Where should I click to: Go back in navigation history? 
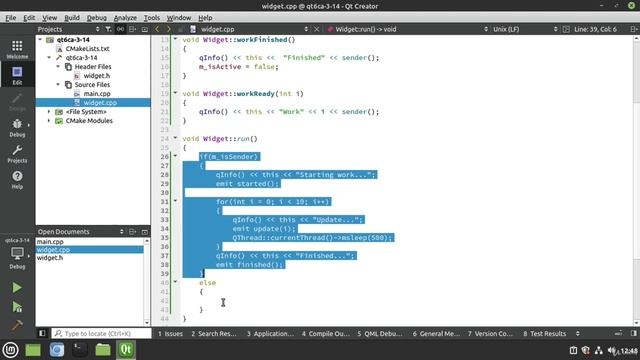point(157,29)
